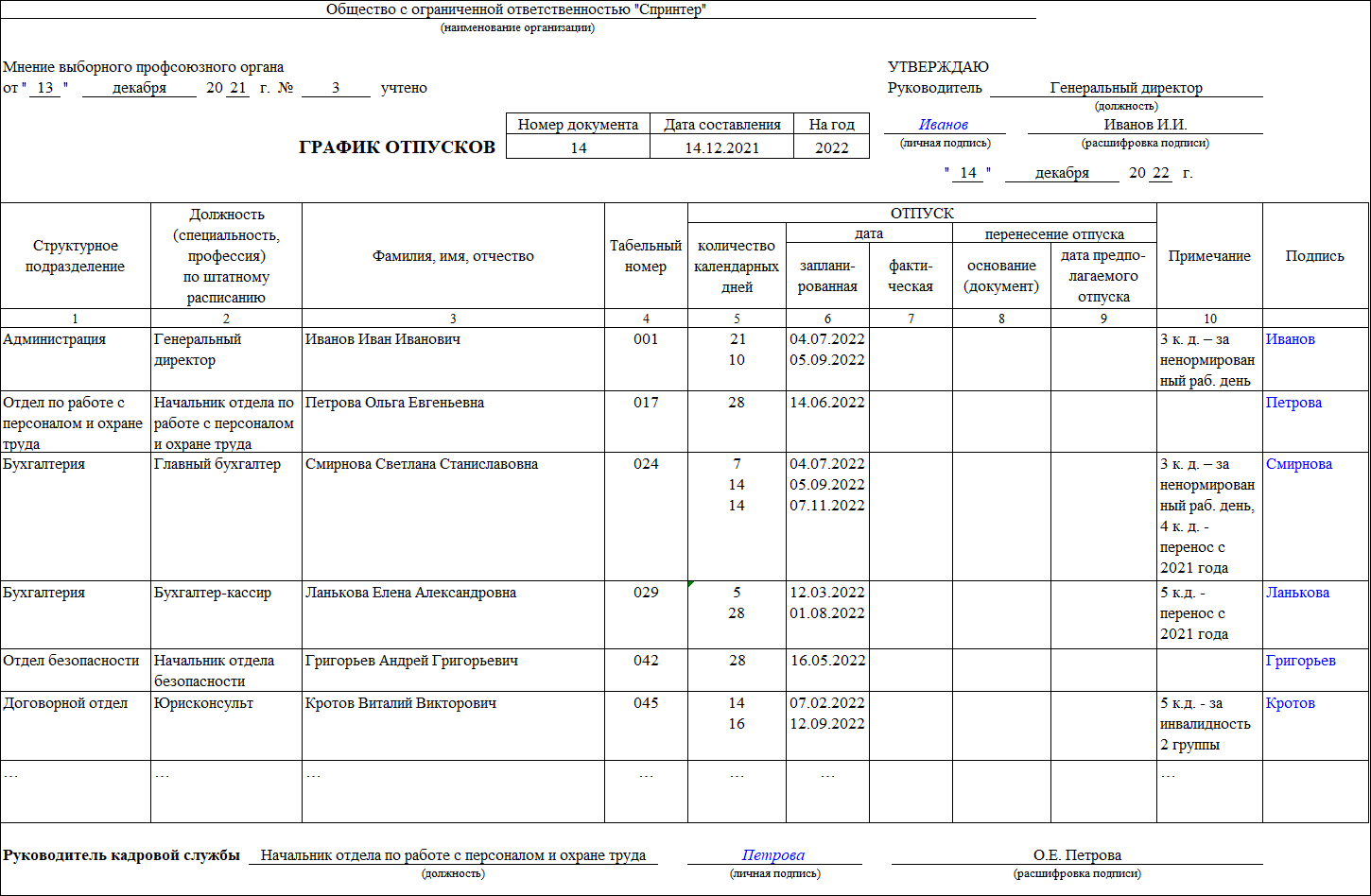The image size is (1371, 896).
Task: Select the document number cell with 14
Action: pyautogui.click(x=579, y=147)
